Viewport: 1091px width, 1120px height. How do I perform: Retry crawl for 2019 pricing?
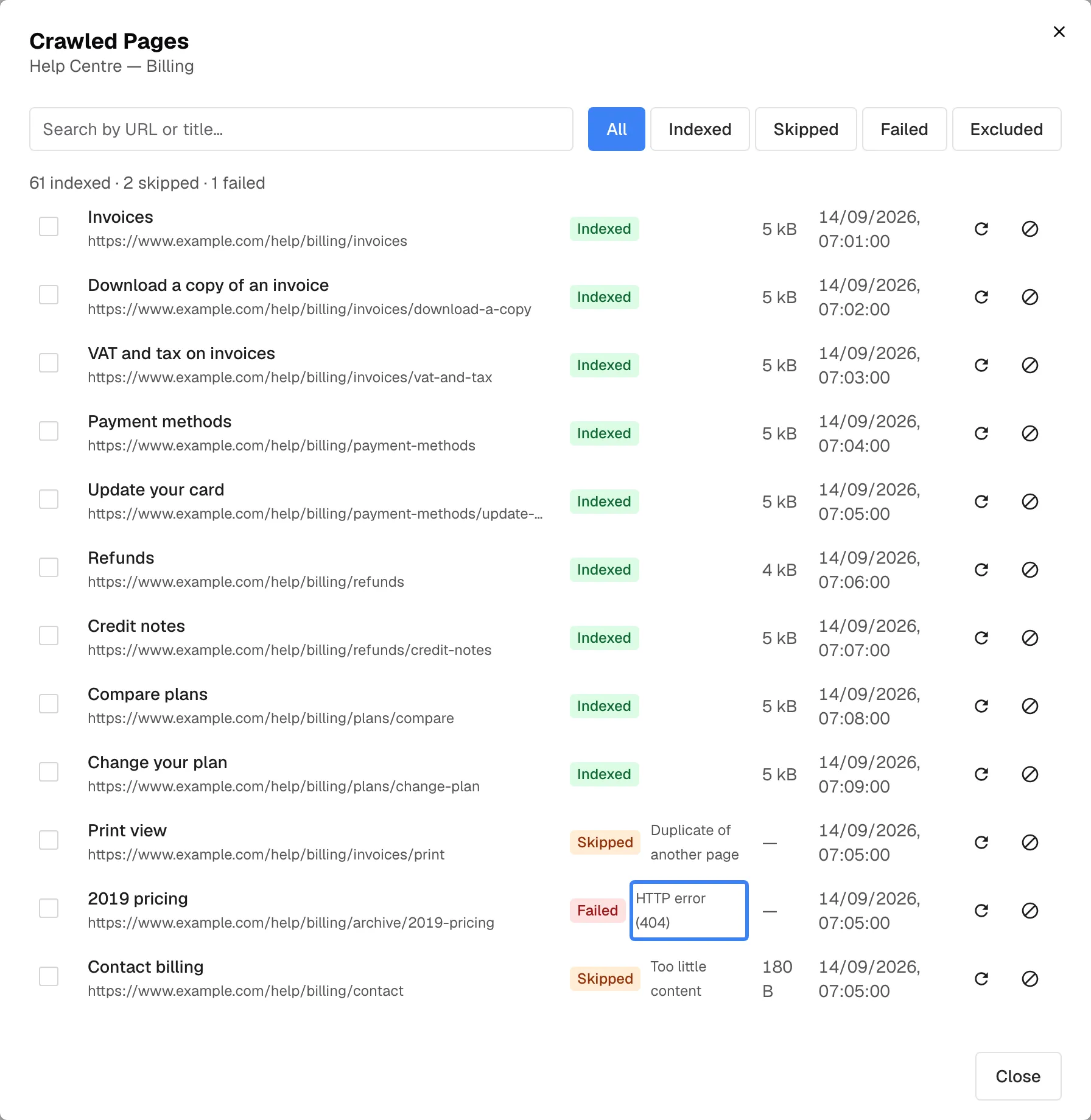pyautogui.click(x=981, y=911)
